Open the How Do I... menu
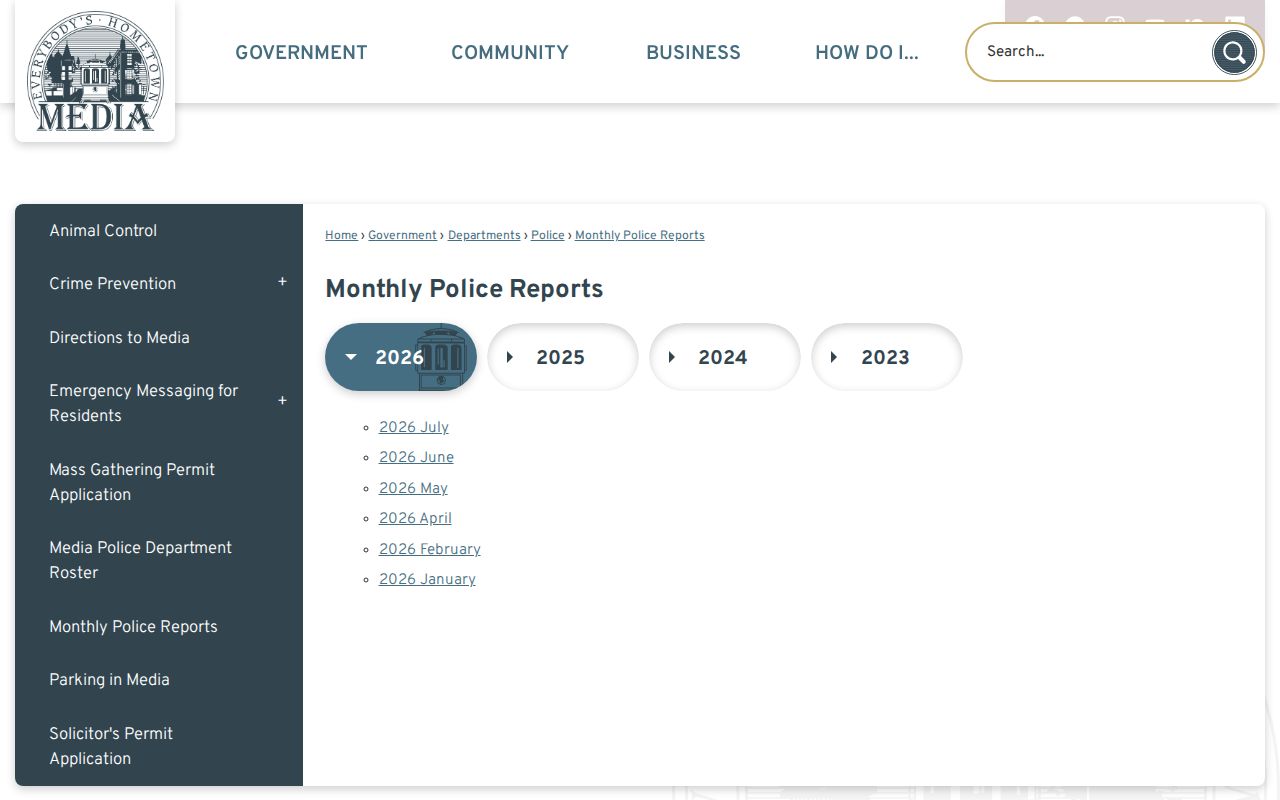The image size is (1280, 800). pos(867,53)
